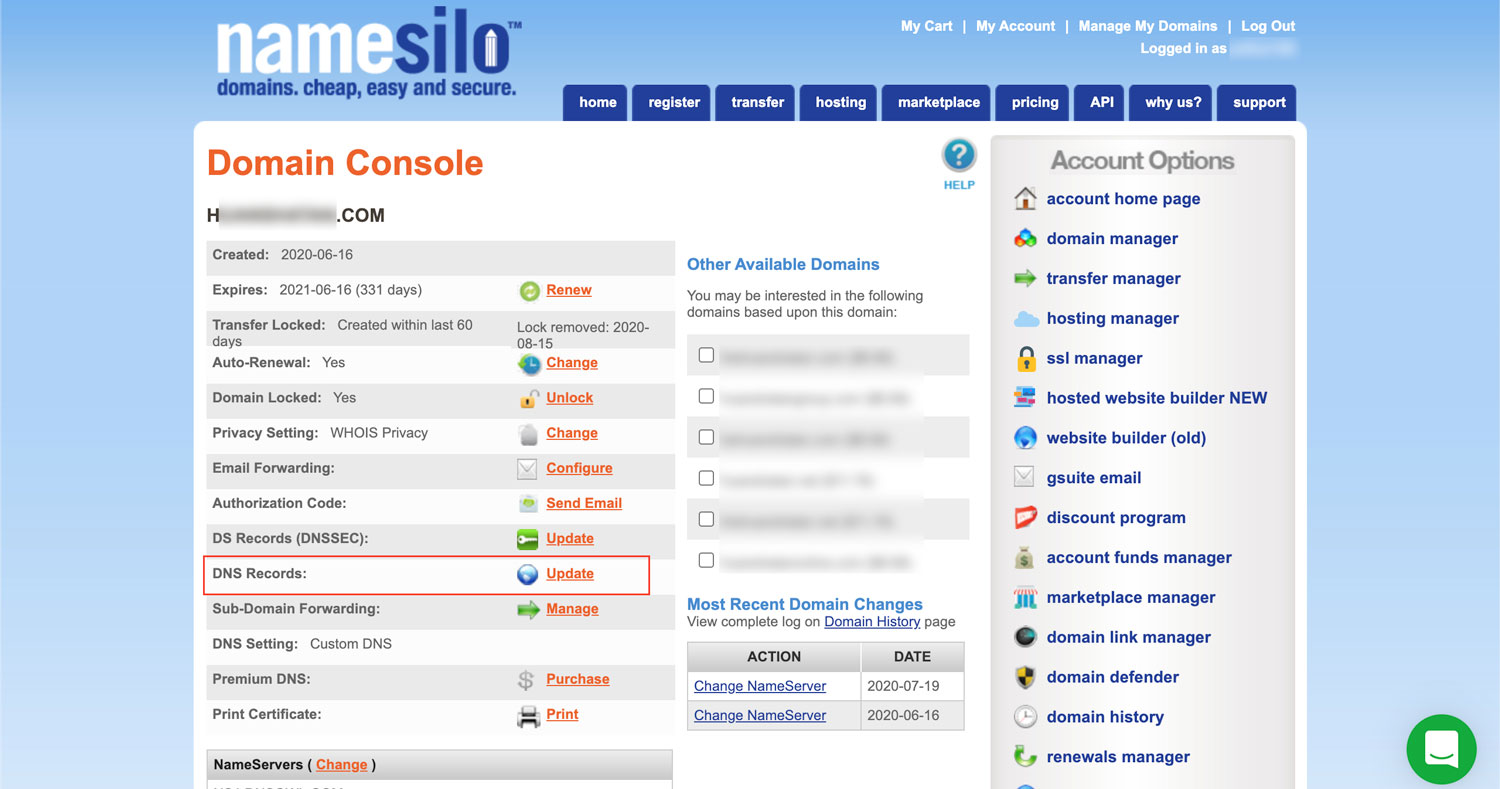Click the green Renew refresh icon
The image size is (1500, 789).
[x=529, y=291]
